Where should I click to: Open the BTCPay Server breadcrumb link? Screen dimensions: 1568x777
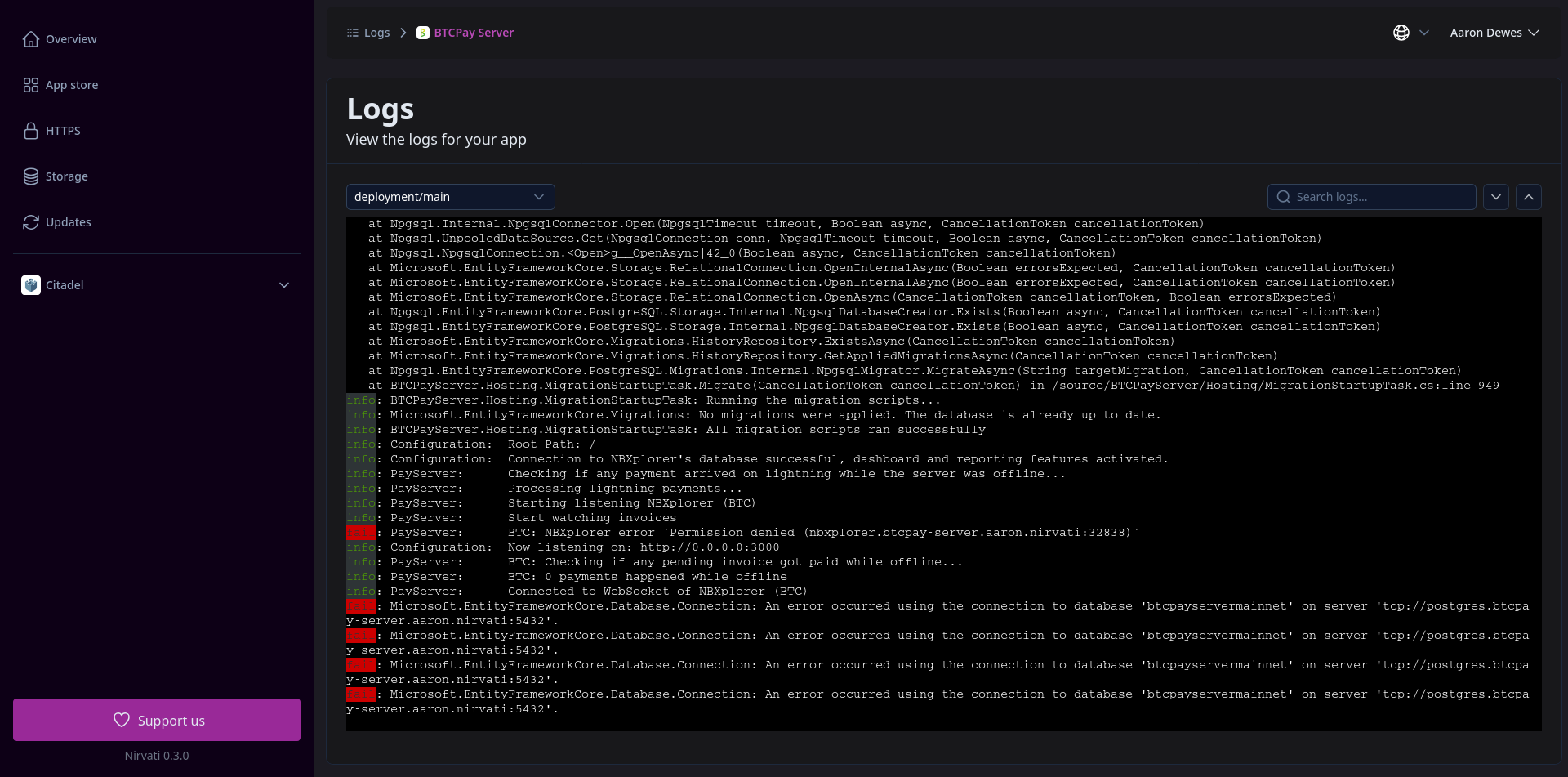click(474, 33)
